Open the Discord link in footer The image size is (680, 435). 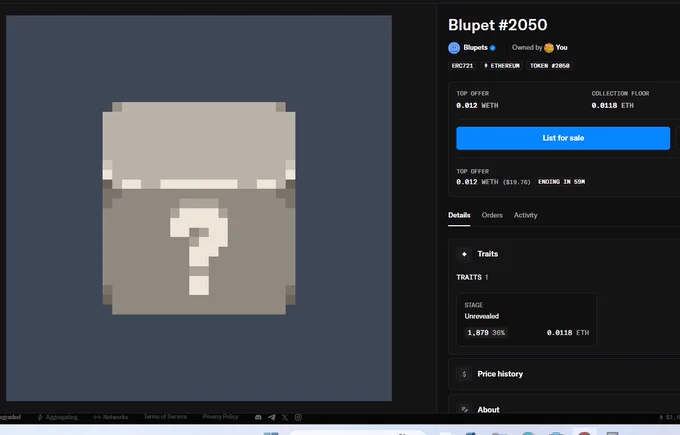(258, 417)
